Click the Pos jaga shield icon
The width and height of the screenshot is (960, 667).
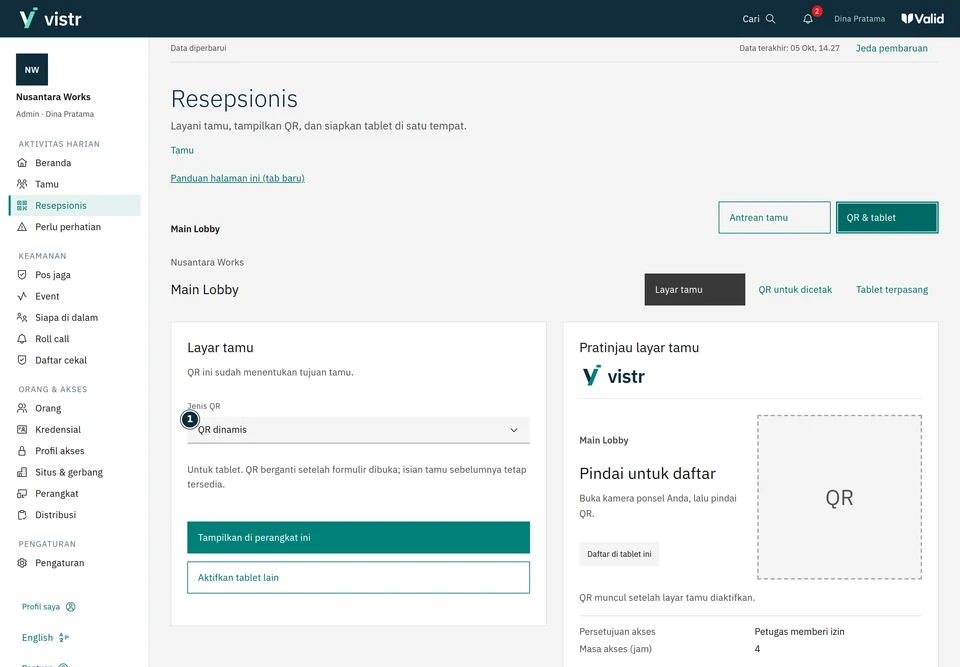(22, 275)
